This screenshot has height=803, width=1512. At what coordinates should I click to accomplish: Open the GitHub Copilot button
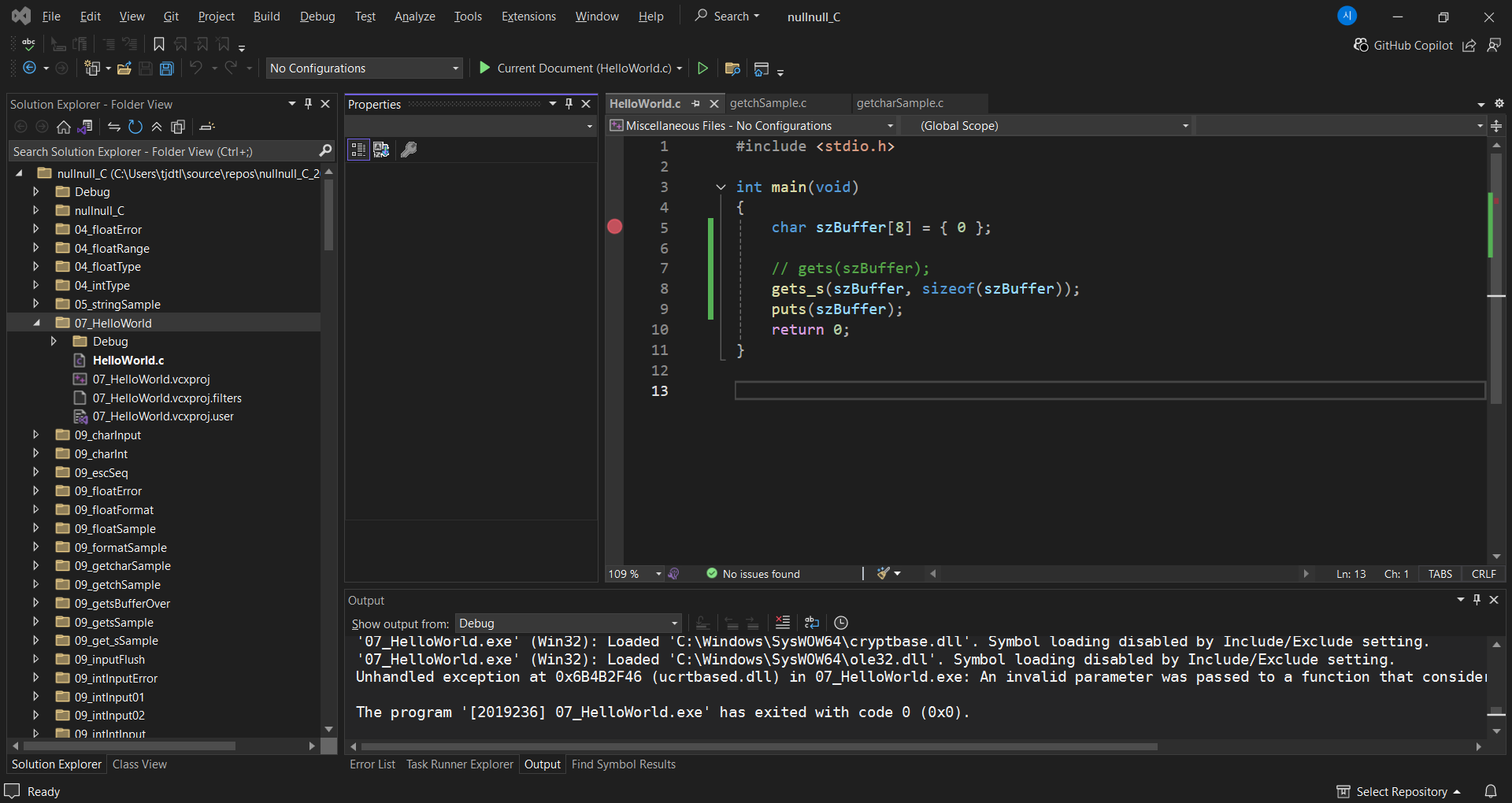[x=1403, y=46]
